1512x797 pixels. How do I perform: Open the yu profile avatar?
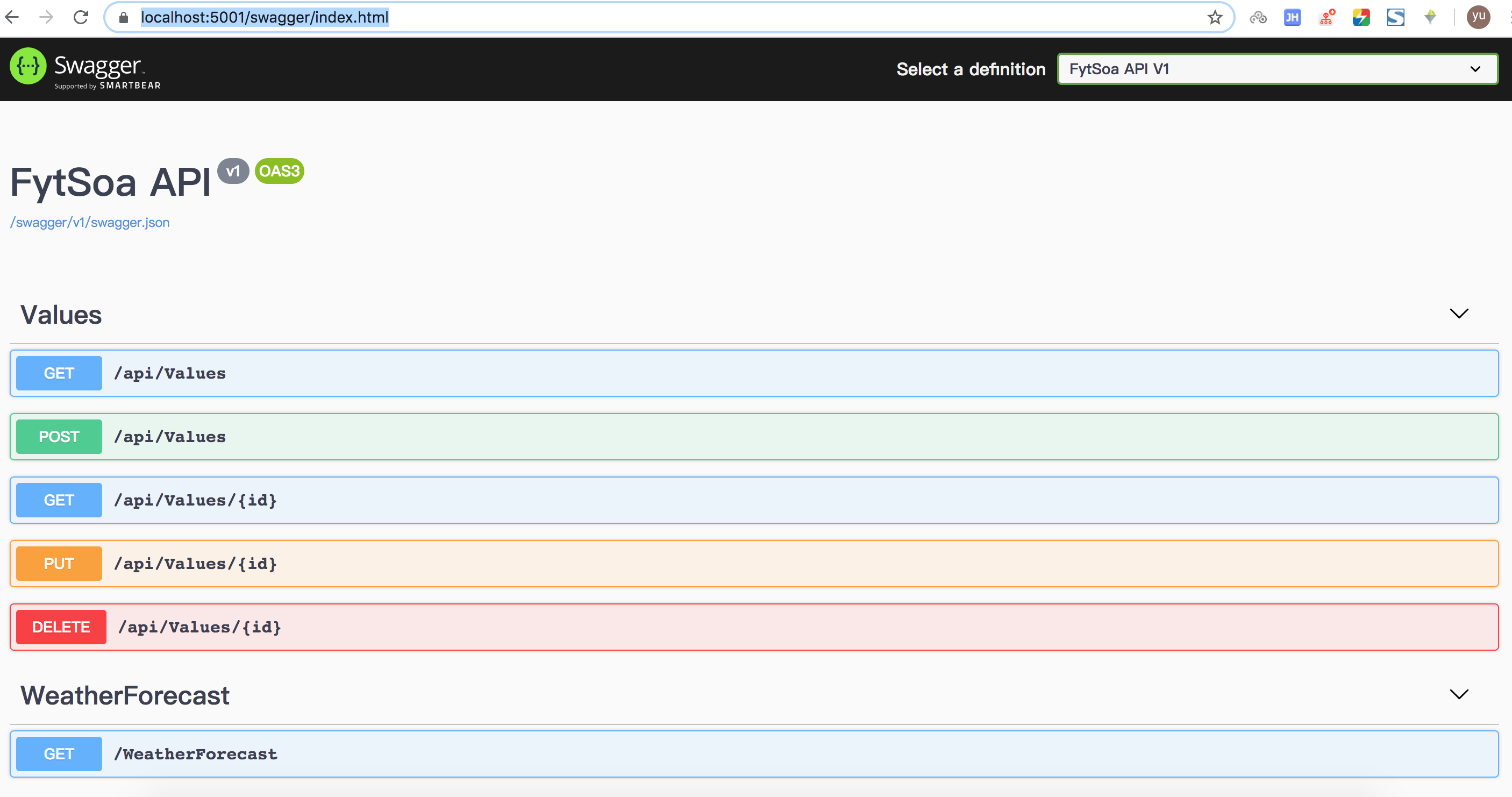pyautogui.click(x=1478, y=17)
